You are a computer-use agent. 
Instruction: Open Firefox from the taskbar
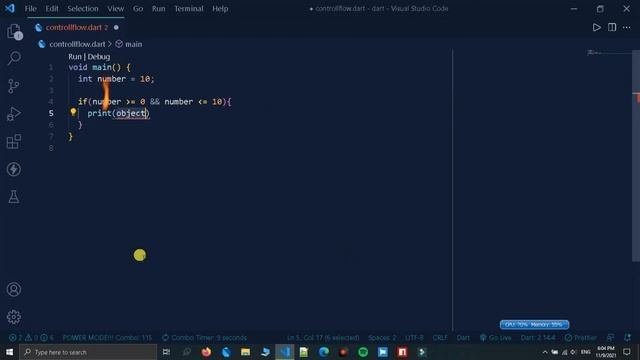(206, 352)
